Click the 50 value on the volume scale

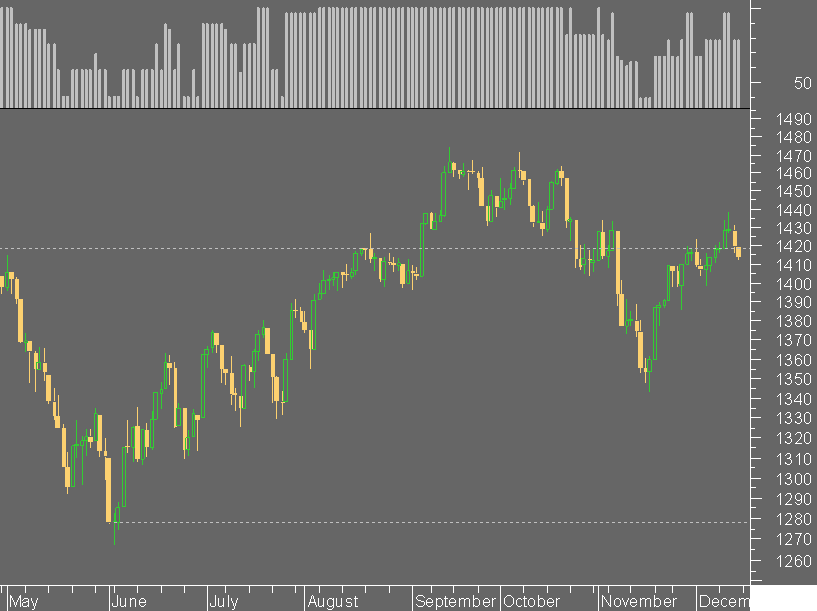point(802,83)
